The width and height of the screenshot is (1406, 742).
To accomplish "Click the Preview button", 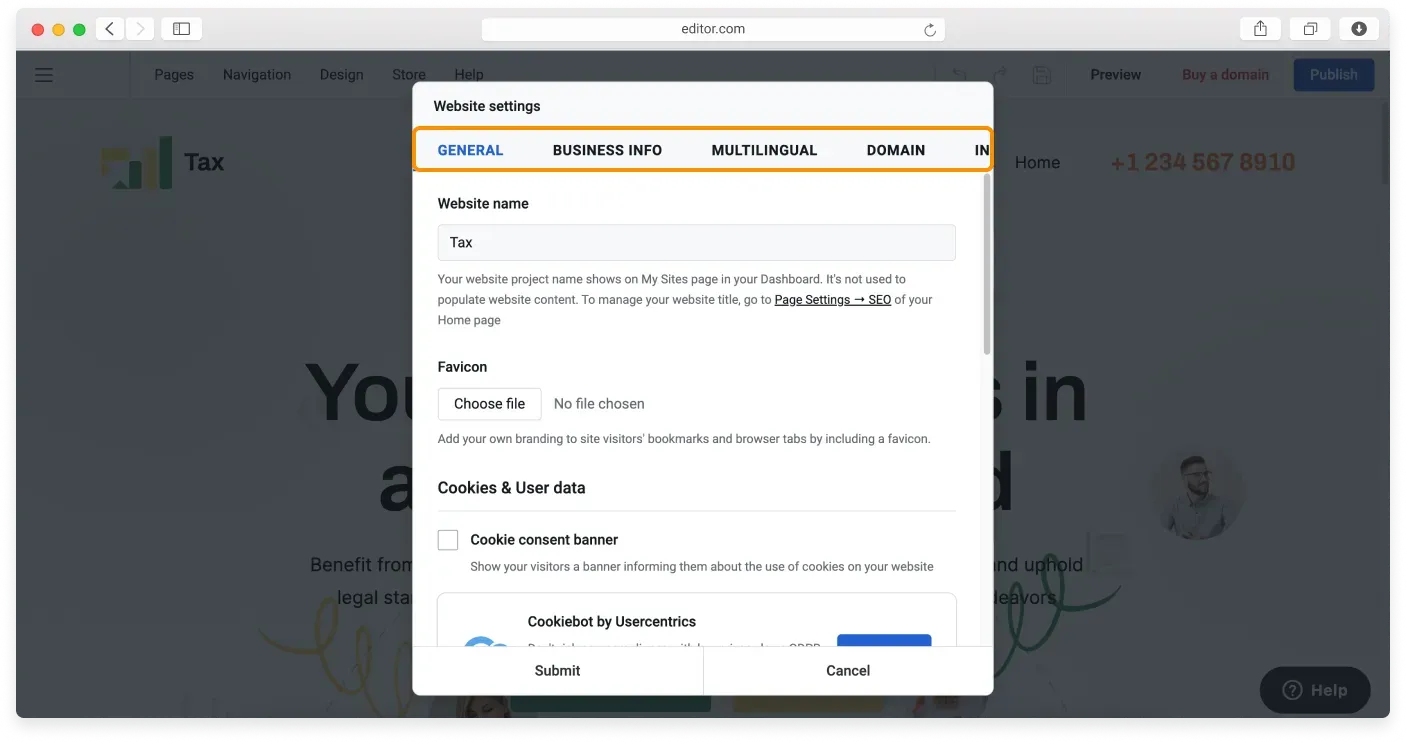I will pos(1116,75).
